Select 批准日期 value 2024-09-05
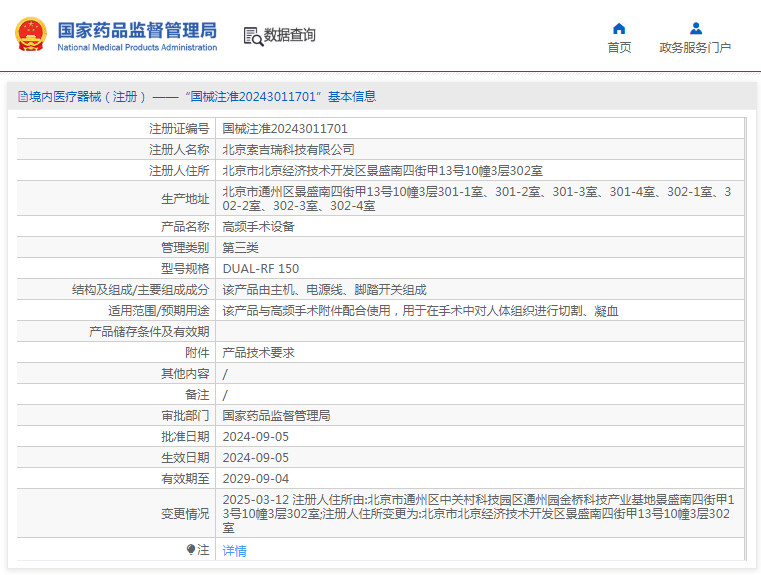Screen dimensions: 761x575 tap(255, 437)
